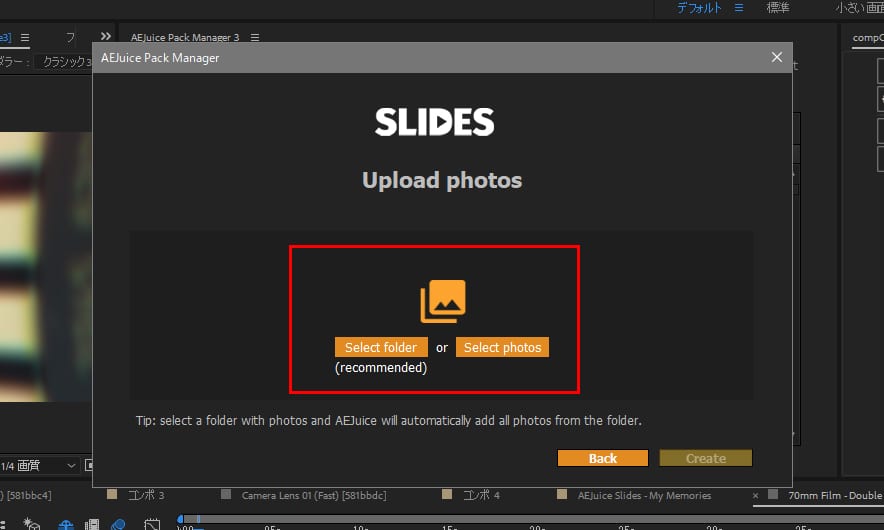This screenshot has width=884, height=530.
Task: Click the tan コンポ 3 label swatch
Action: (x=112, y=494)
